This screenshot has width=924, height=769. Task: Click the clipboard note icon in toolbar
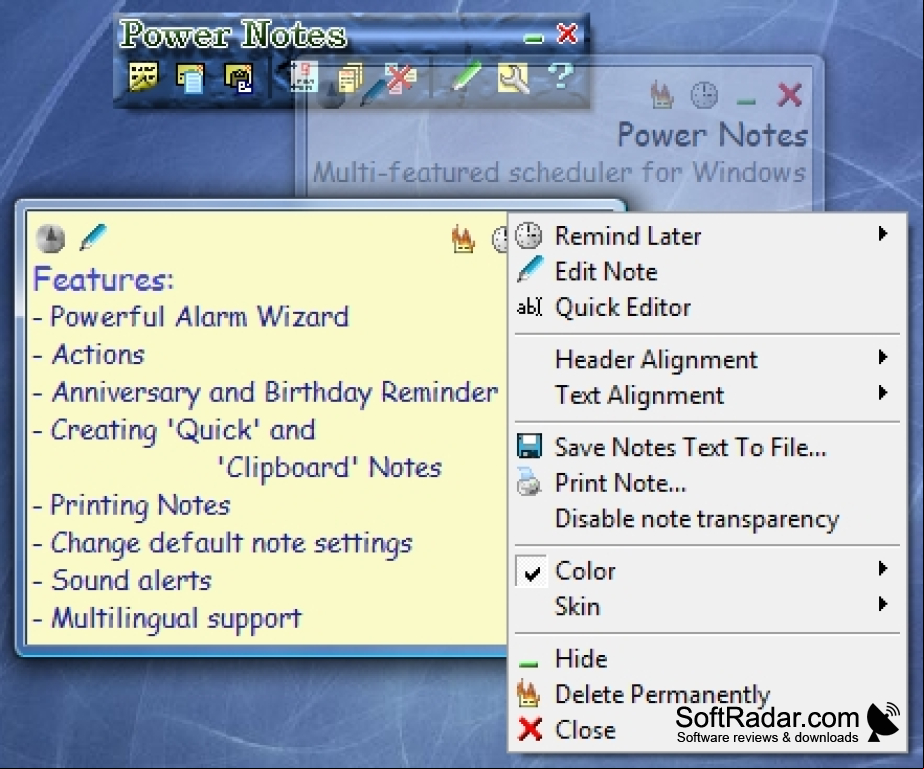click(x=239, y=78)
